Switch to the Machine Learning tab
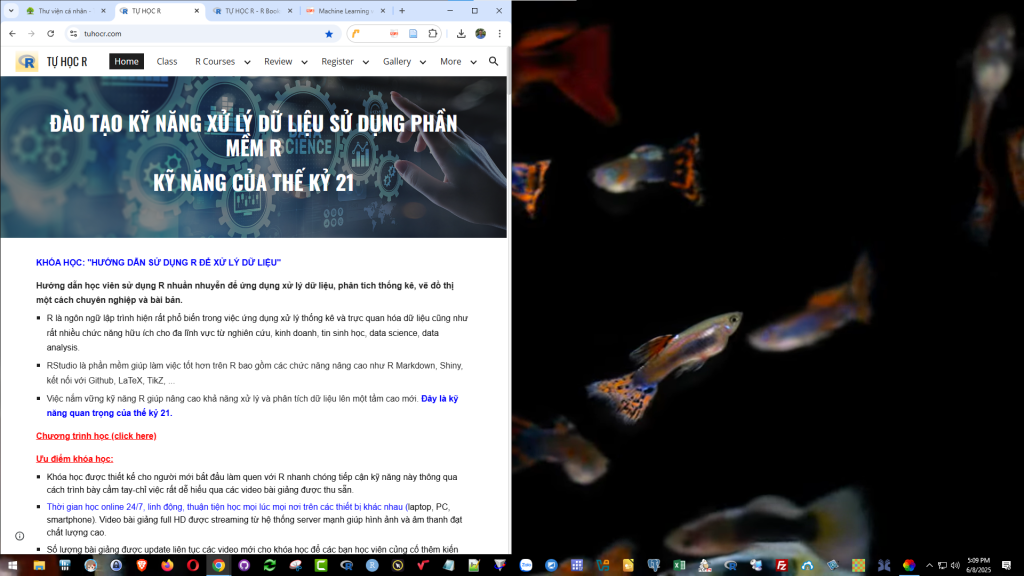This screenshot has height=576, width=1024. (x=345, y=11)
